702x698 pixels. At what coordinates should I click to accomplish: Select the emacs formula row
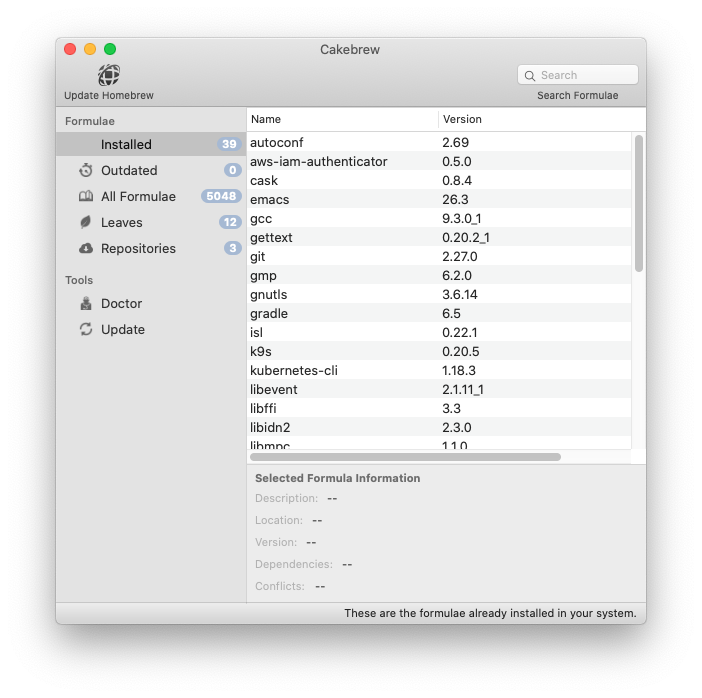tap(439, 199)
